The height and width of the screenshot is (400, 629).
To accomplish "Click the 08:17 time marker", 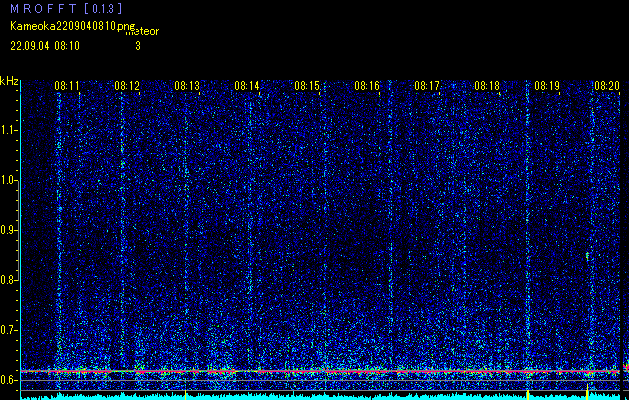I will click(427, 85).
